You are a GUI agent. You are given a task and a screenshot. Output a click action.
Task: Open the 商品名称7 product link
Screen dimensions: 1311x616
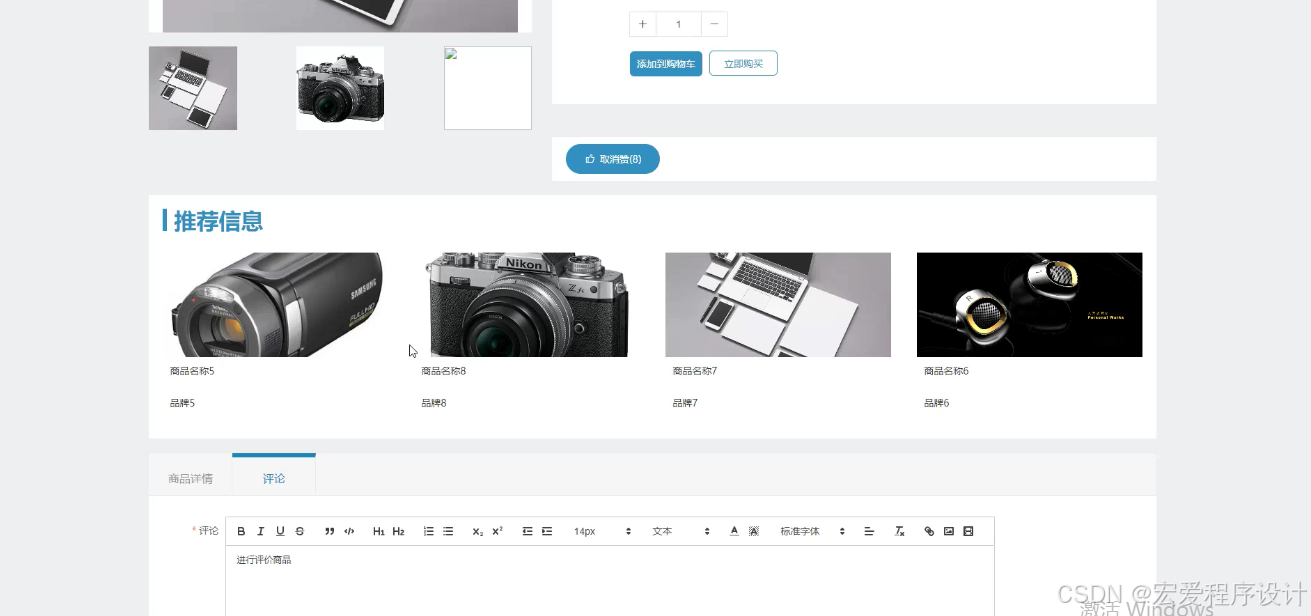coord(695,371)
